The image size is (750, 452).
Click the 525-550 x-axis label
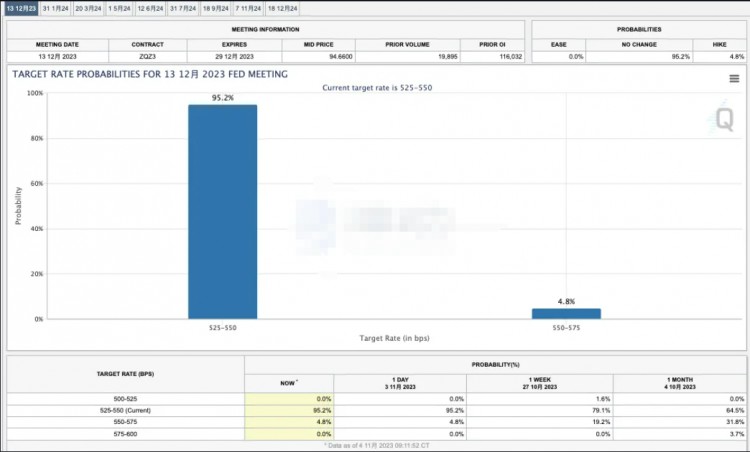(x=222, y=328)
